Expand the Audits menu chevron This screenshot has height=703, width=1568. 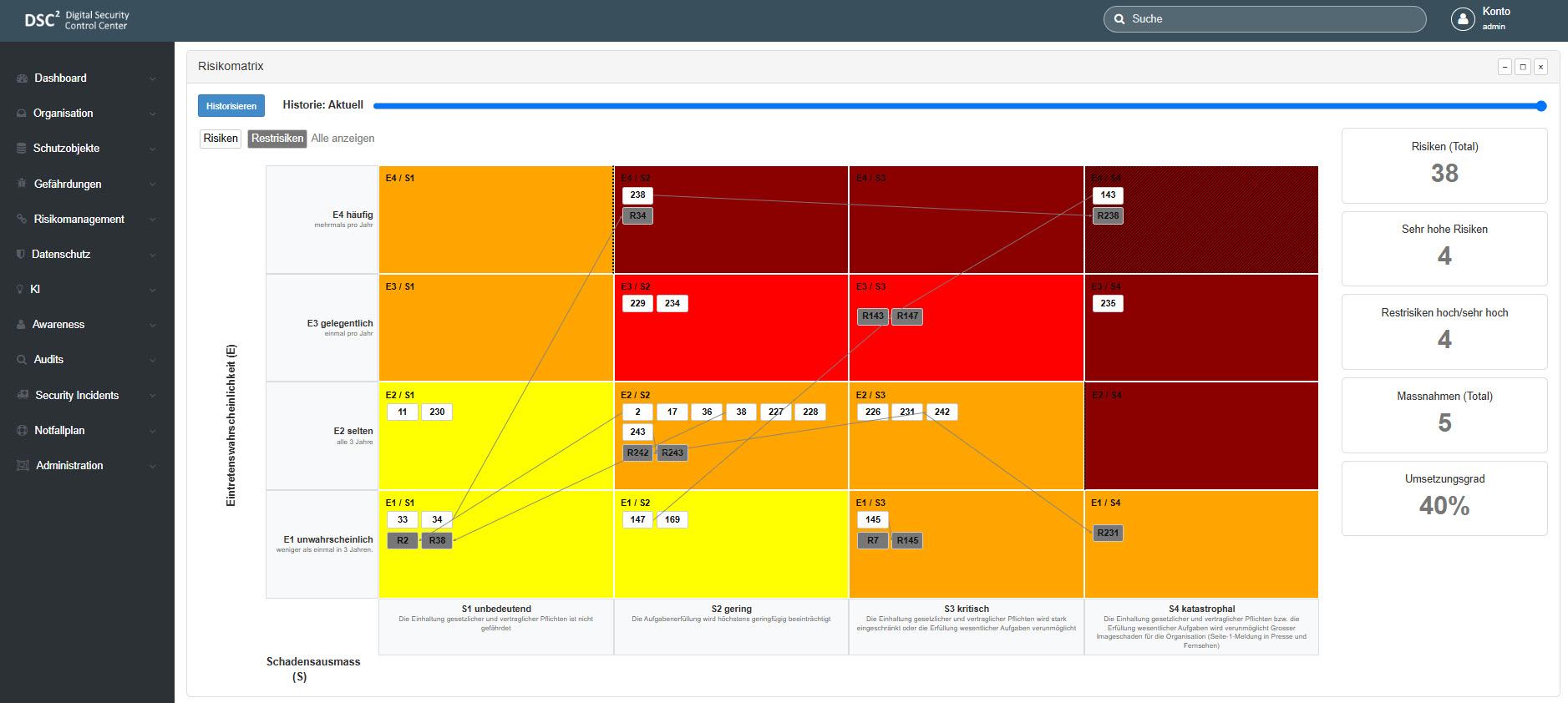153,361
